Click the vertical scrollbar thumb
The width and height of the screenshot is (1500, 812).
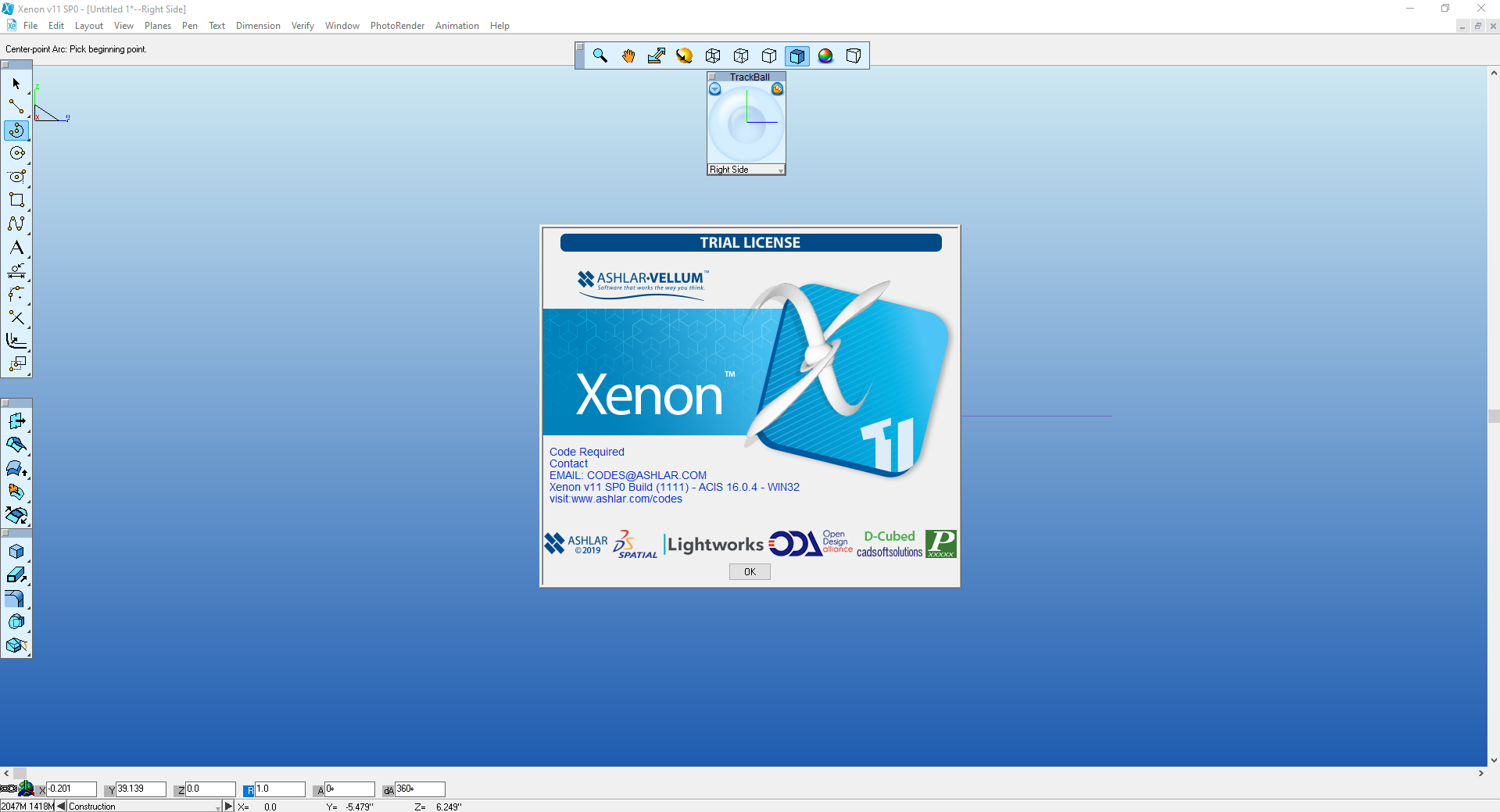coord(1494,416)
